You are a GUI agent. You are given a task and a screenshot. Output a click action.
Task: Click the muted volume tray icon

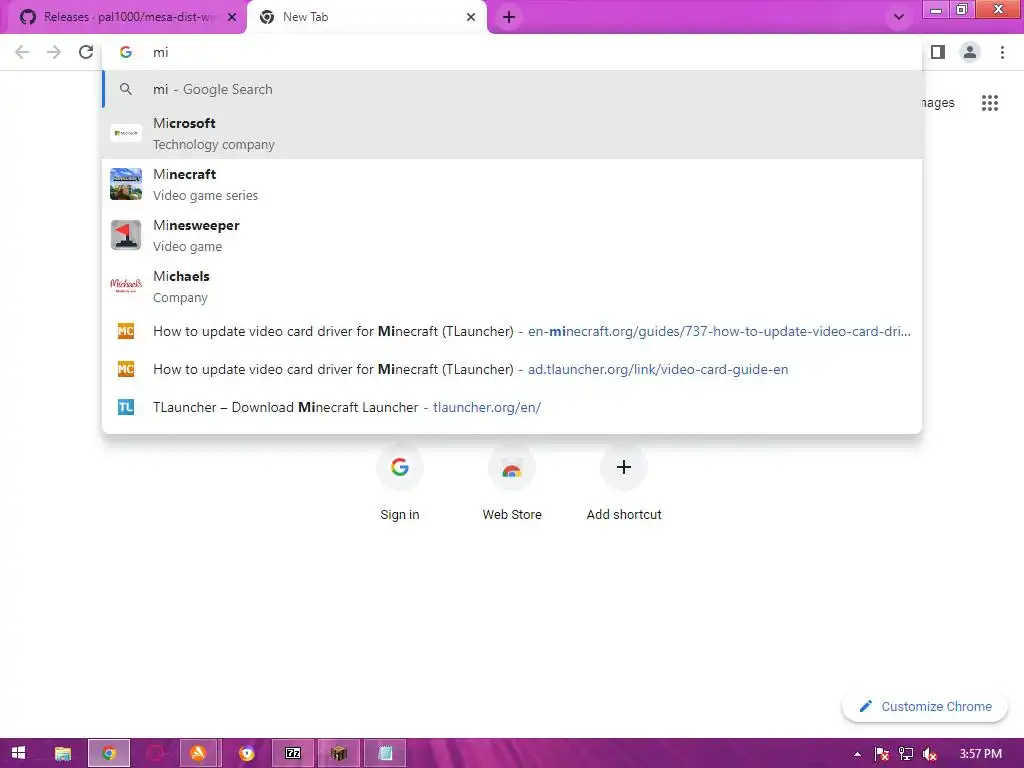click(930, 754)
